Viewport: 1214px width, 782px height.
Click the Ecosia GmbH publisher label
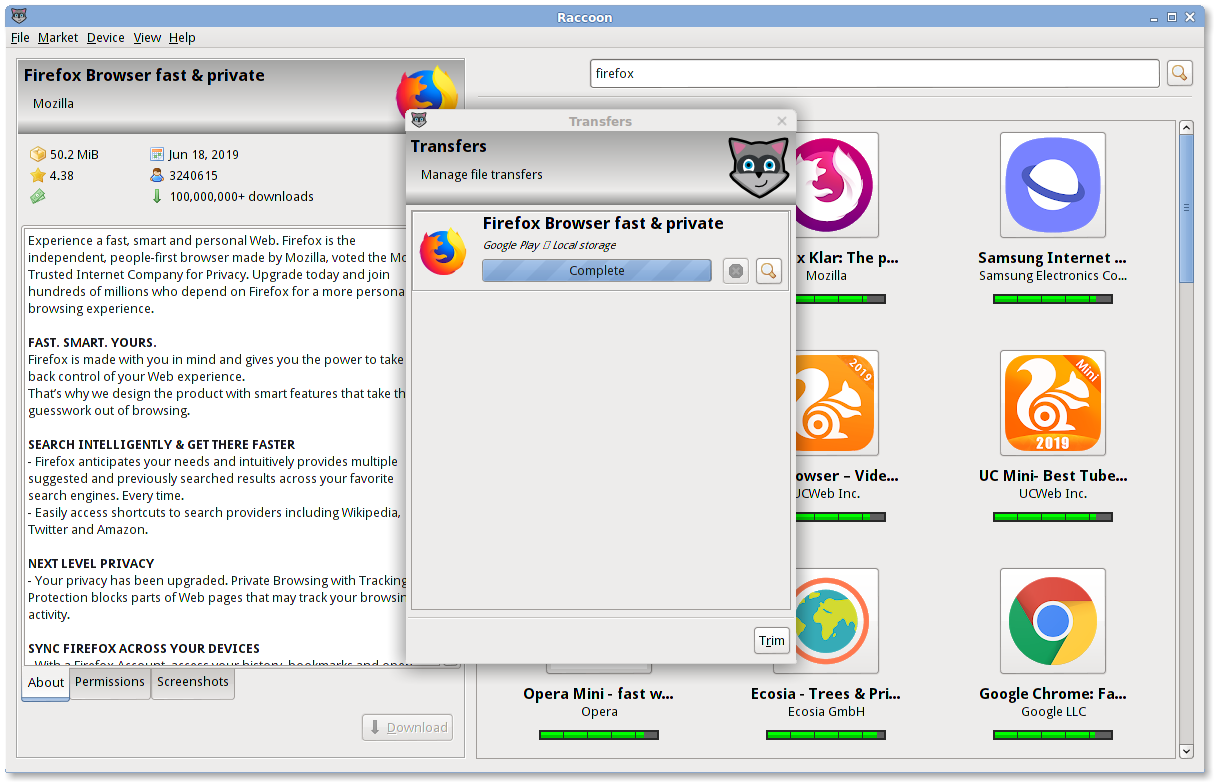tap(826, 712)
